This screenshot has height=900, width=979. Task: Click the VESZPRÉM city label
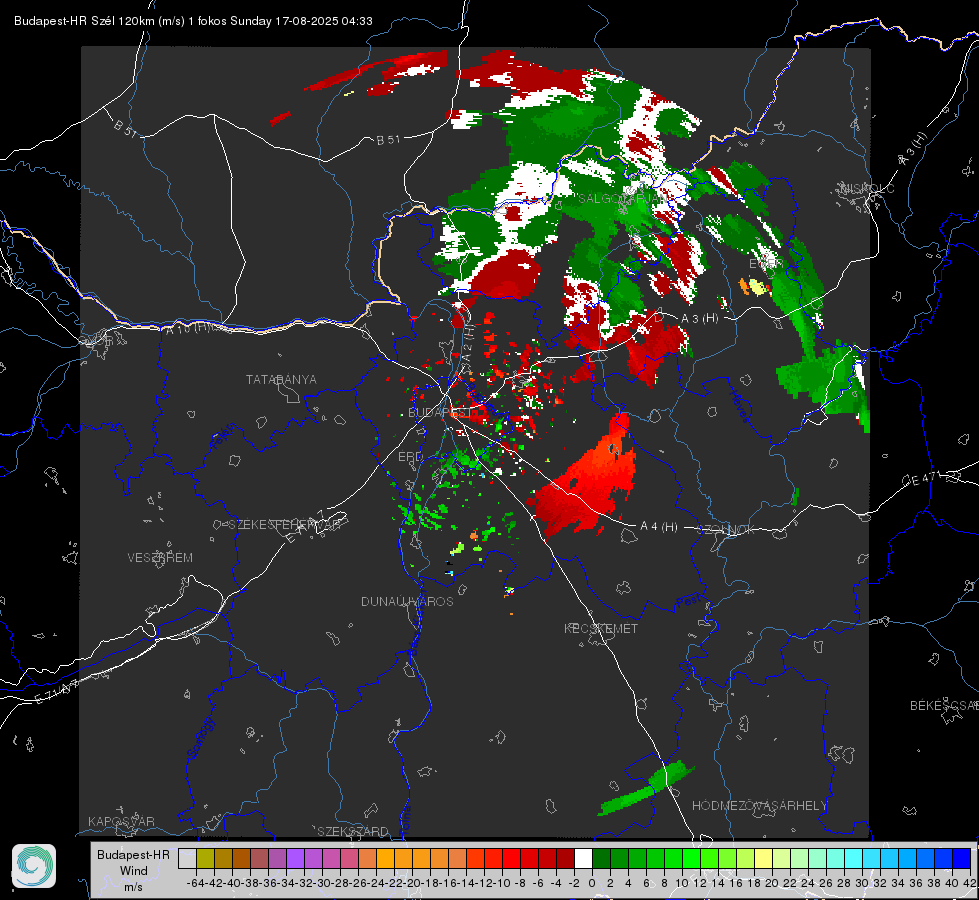160,558
